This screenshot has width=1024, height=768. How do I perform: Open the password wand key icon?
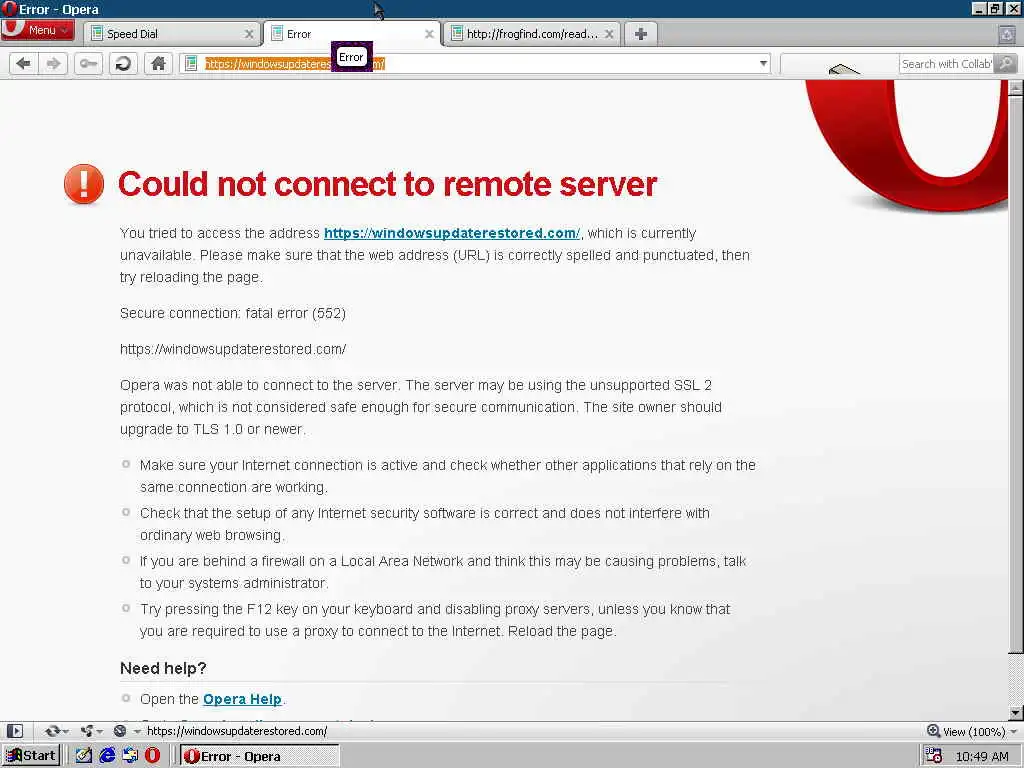pyautogui.click(x=88, y=63)
